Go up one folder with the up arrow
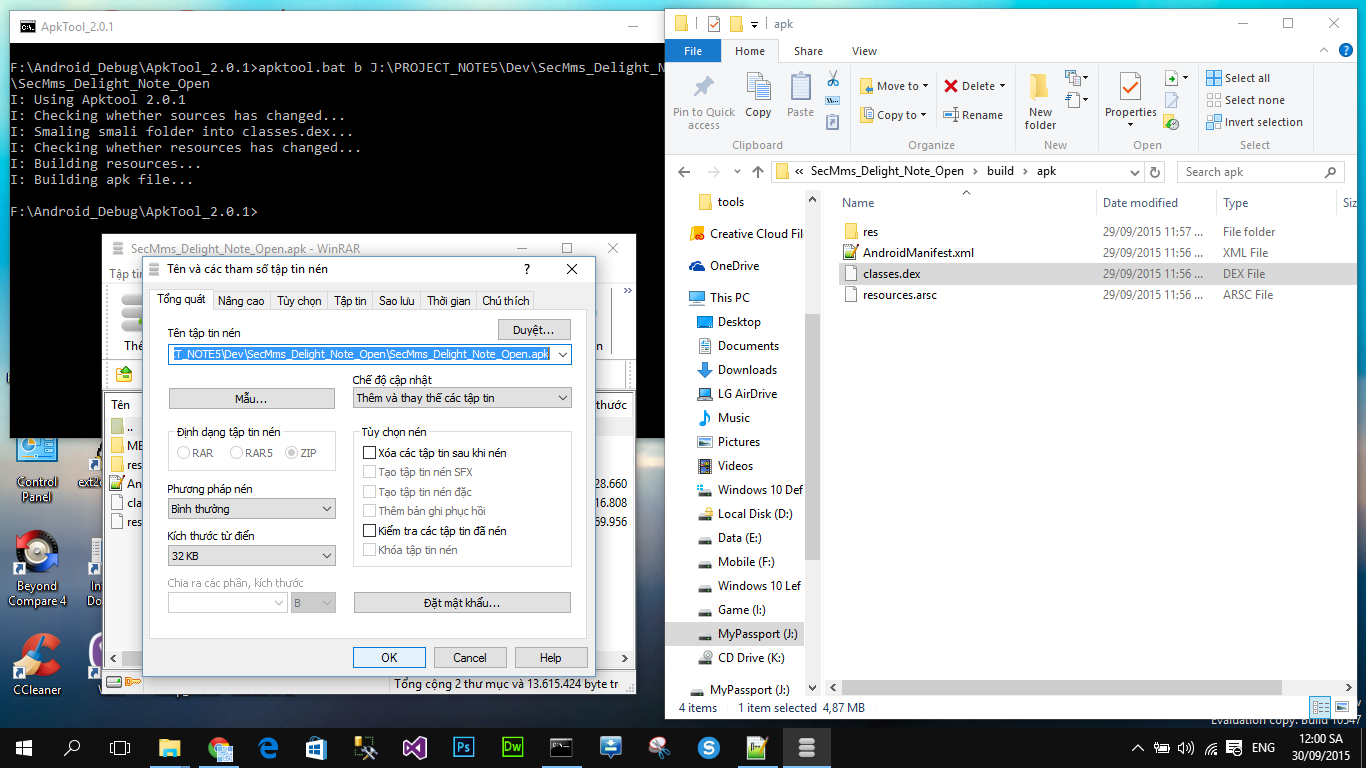 (x=758, y=172)
